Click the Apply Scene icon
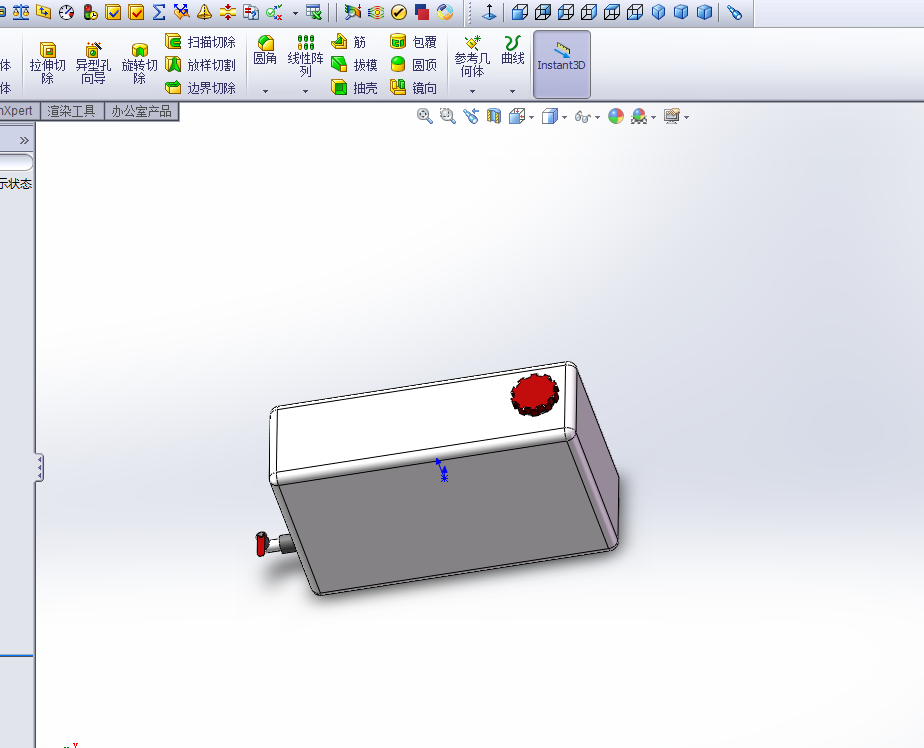924x748 pixels. (x=639, y=116)
